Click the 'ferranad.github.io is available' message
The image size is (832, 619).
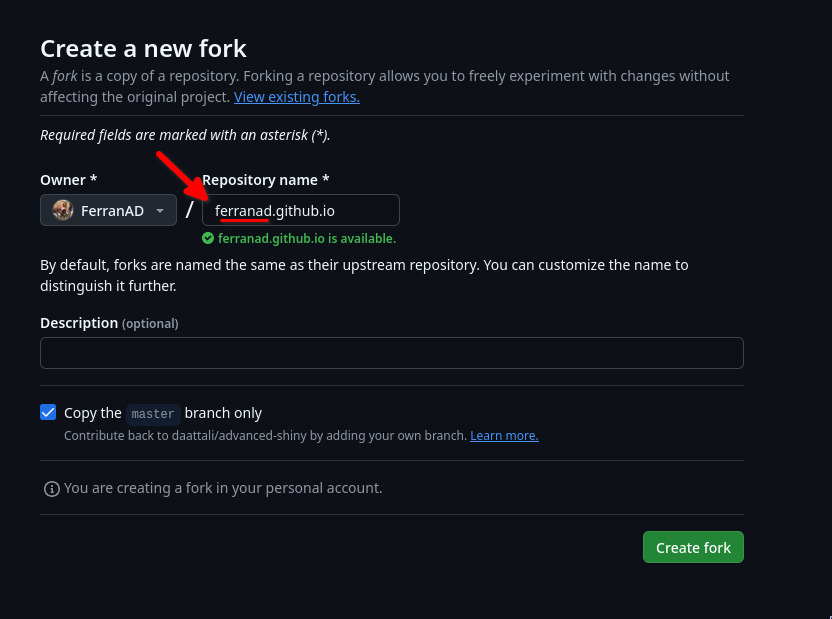307,239
